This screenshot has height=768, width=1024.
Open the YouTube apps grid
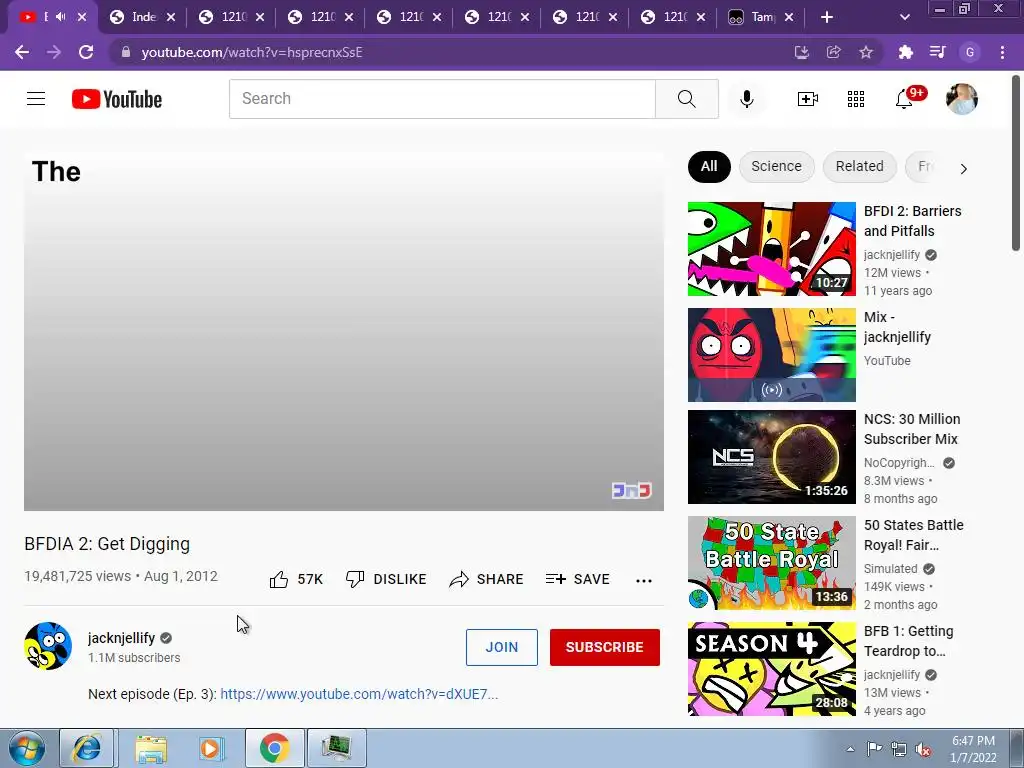tap(856, 99)
